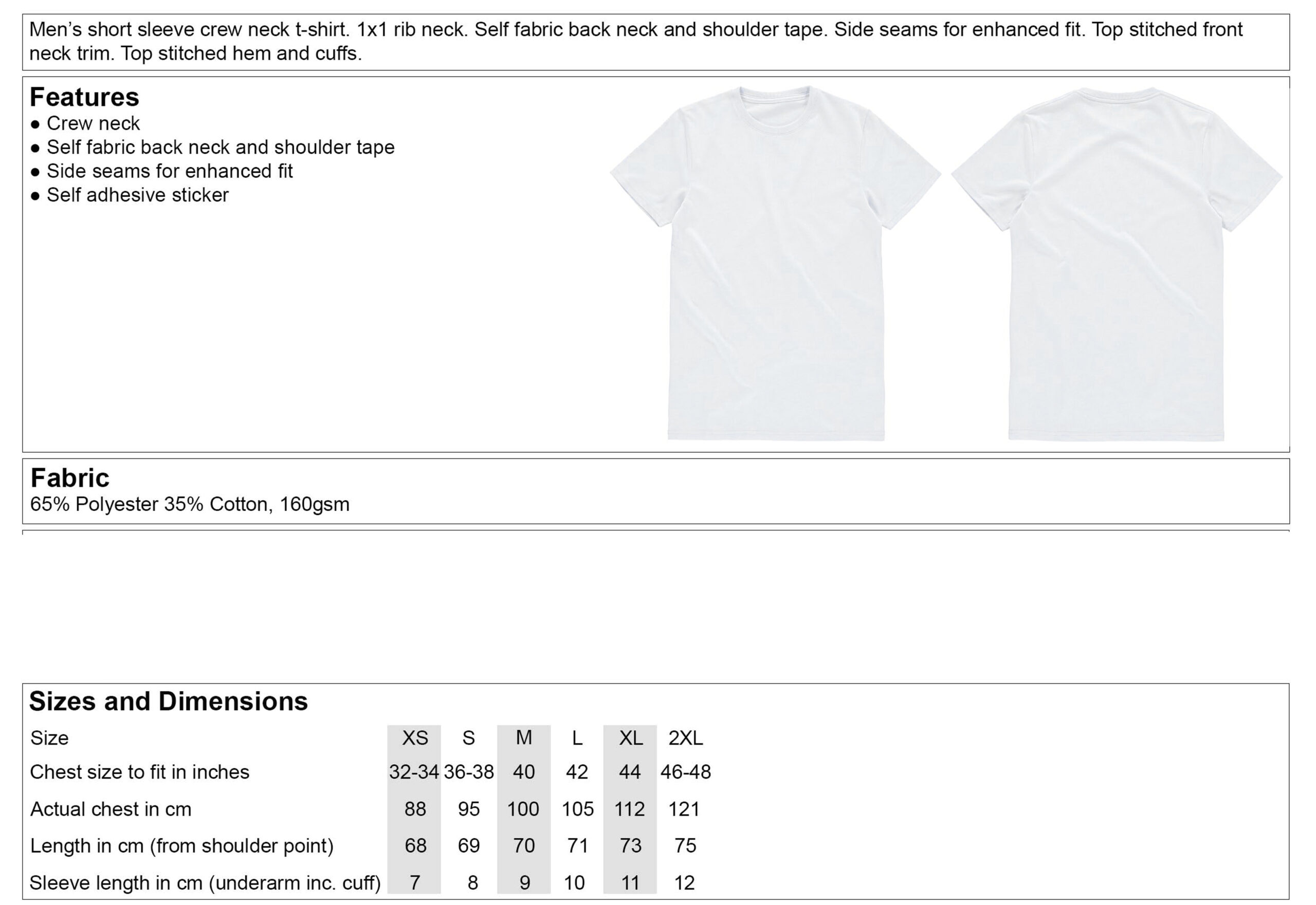Click 'Side seams for enhanced fit' bullet

170,171
